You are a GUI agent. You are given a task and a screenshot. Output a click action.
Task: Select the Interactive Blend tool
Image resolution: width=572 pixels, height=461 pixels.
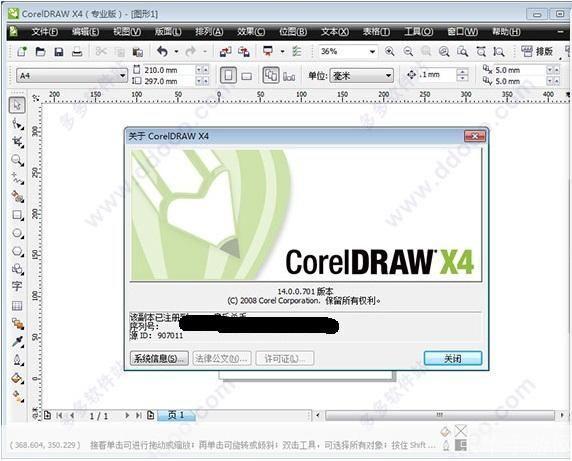17,324
